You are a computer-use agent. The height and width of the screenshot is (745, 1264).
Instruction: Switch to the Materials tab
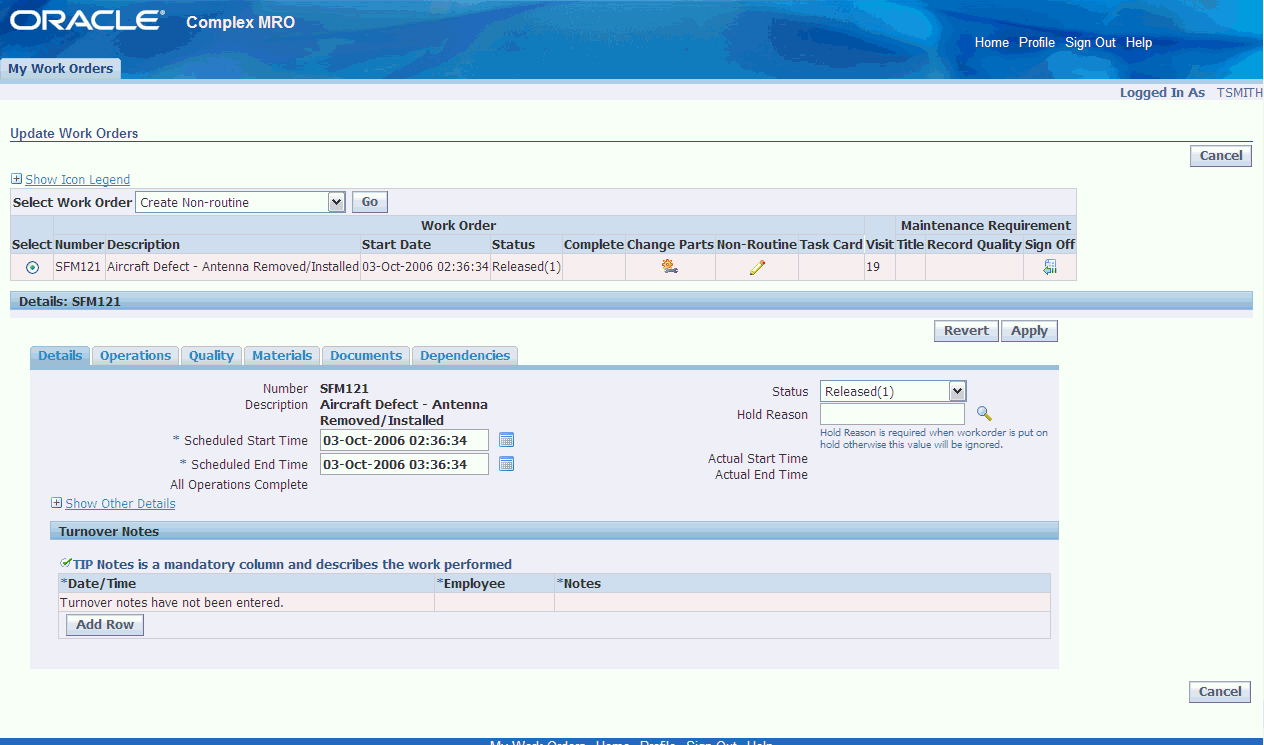click(x=282, y=356)
